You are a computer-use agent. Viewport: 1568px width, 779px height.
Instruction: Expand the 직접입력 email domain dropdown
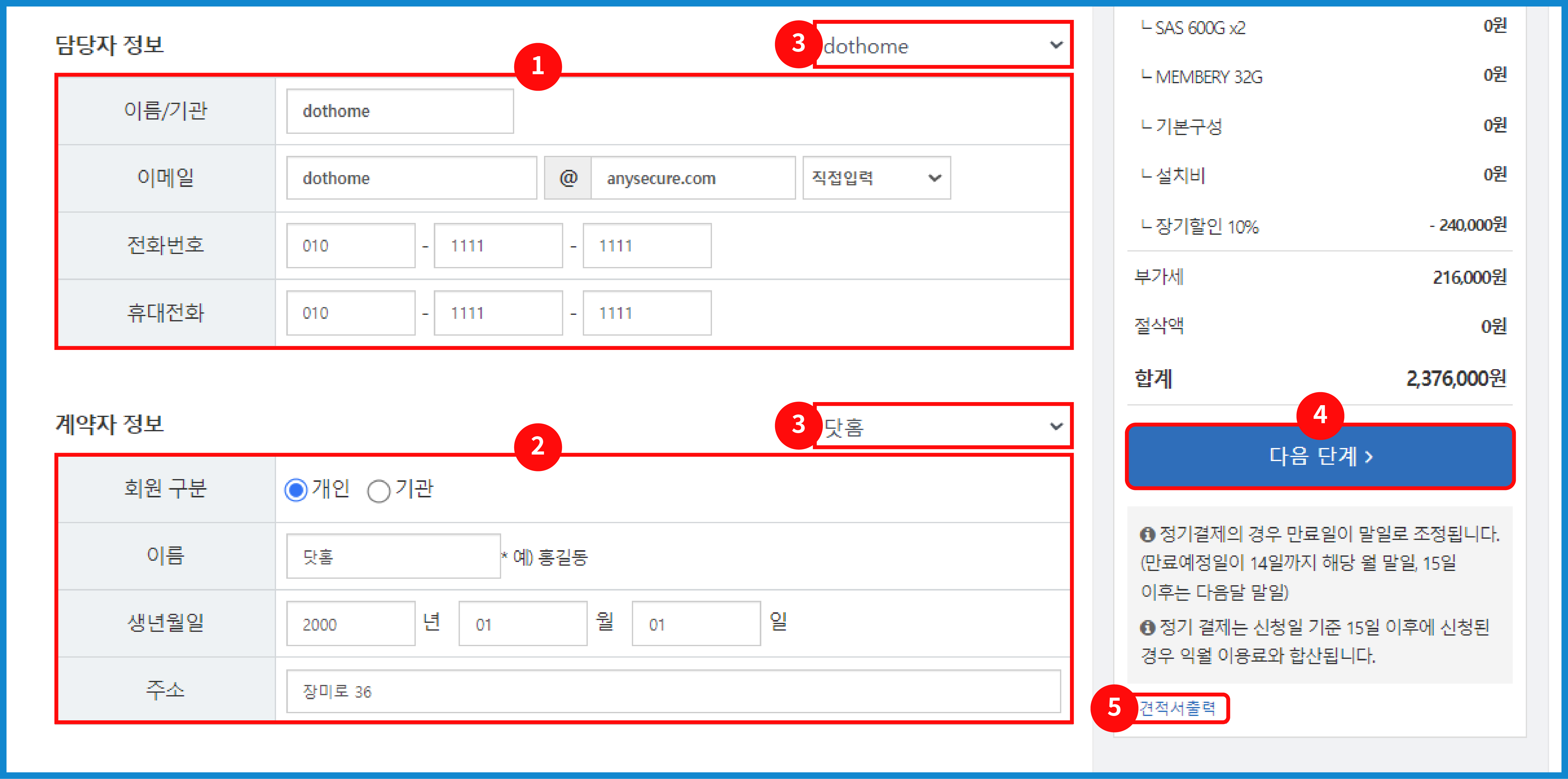[876, 178]
